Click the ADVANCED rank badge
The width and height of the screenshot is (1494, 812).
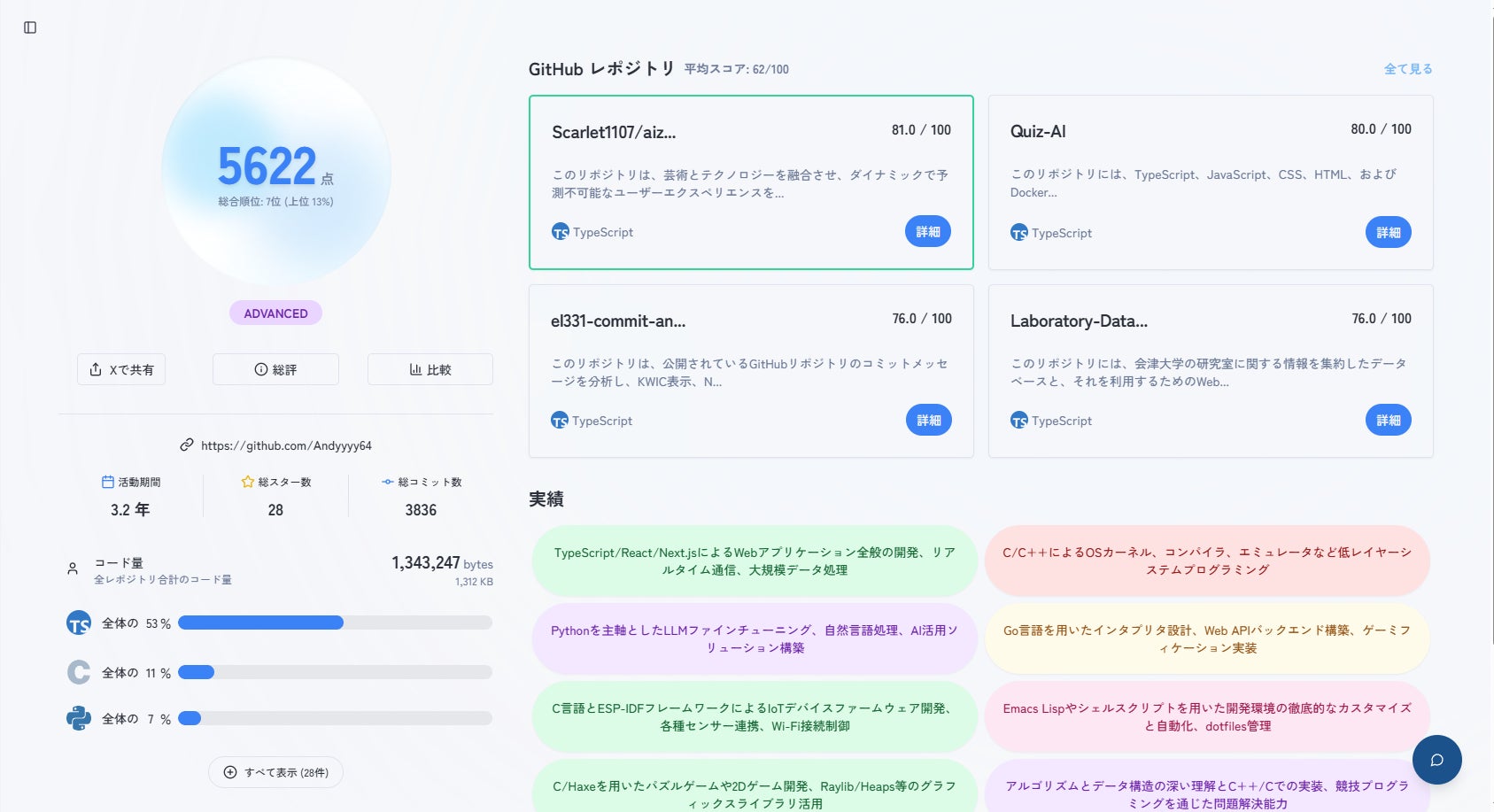click(x=275, y=313)
